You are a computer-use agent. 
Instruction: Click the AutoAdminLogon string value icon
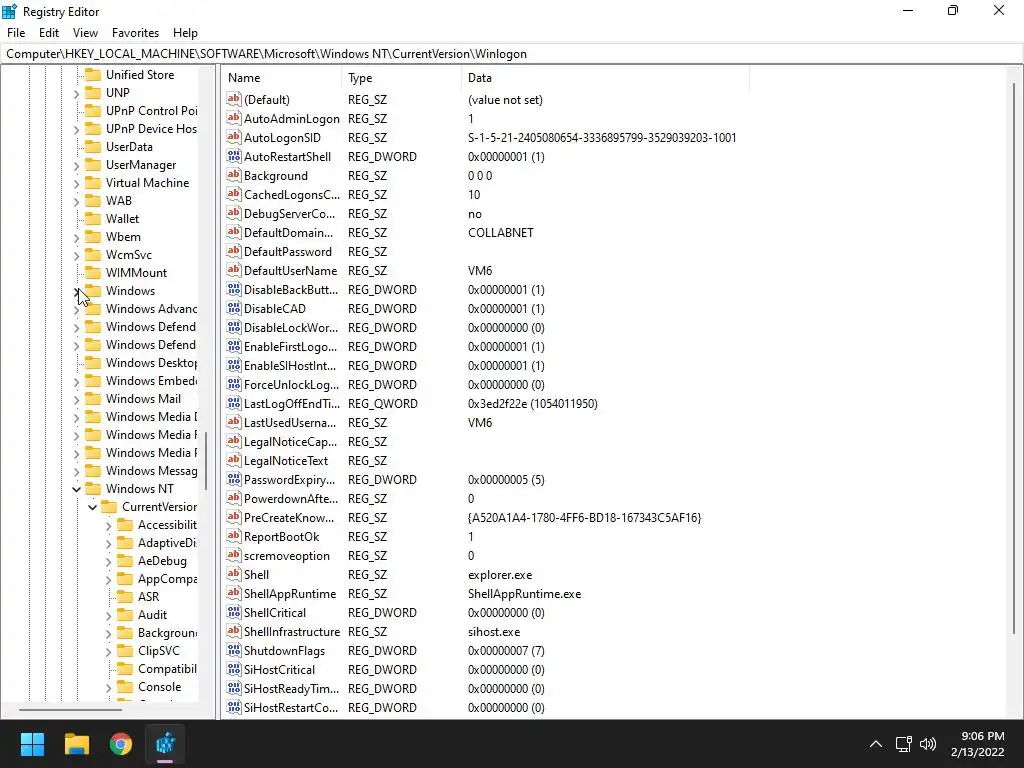click(x=233, y=118)
